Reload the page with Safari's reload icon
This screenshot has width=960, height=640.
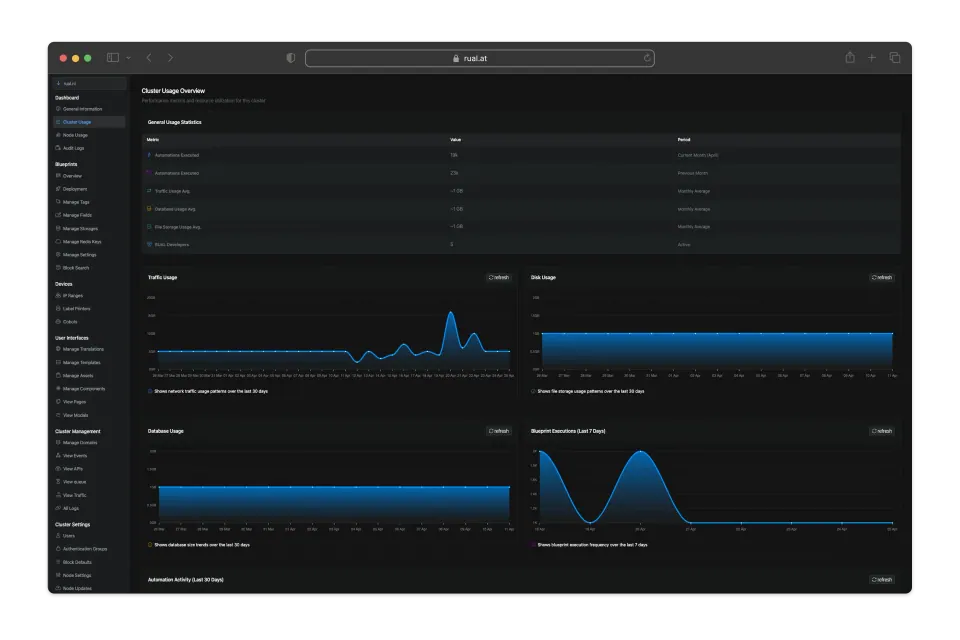[647, 58]
